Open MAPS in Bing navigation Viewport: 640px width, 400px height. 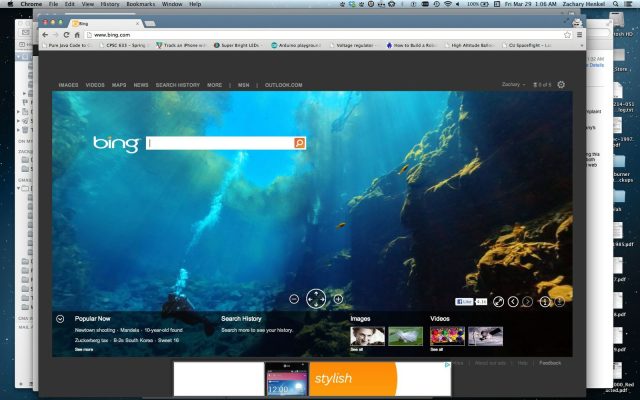point(119,85)
